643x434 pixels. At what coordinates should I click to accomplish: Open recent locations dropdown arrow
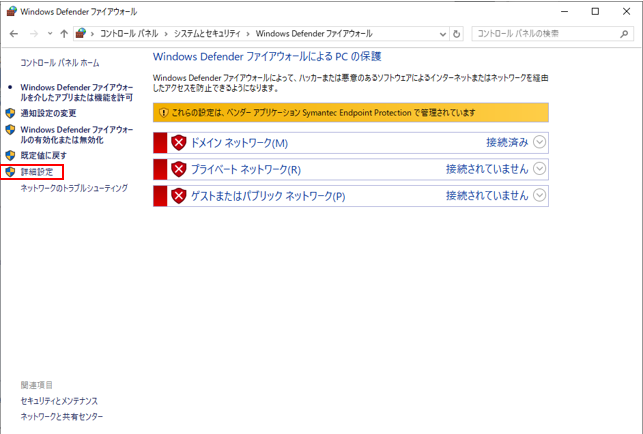click(50, 34)
